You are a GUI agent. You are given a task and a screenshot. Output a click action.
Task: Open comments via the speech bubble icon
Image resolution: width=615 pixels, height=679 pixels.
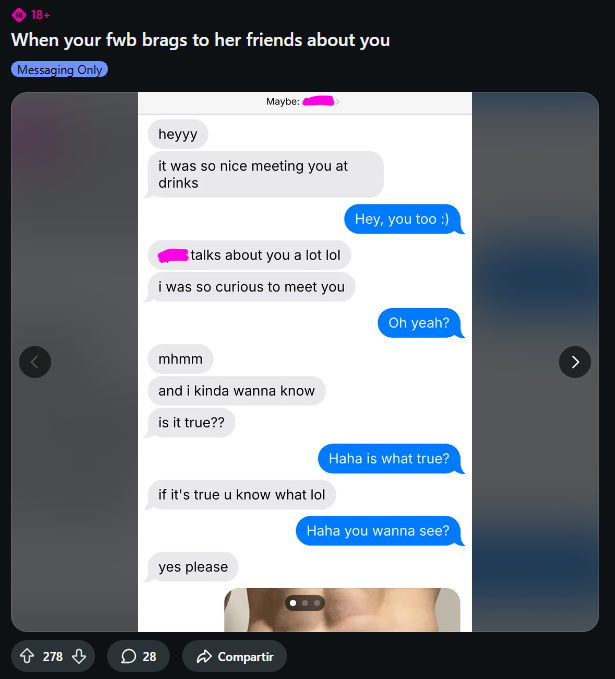pyautogui.click(x=128, y=656)
